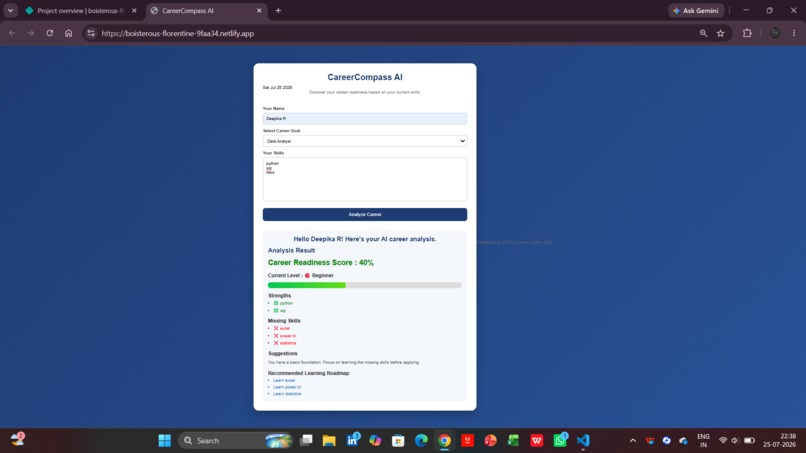The width and height of the screenshot is (806, 453).
Task: Click the battery tray icon
Action: 749,440
